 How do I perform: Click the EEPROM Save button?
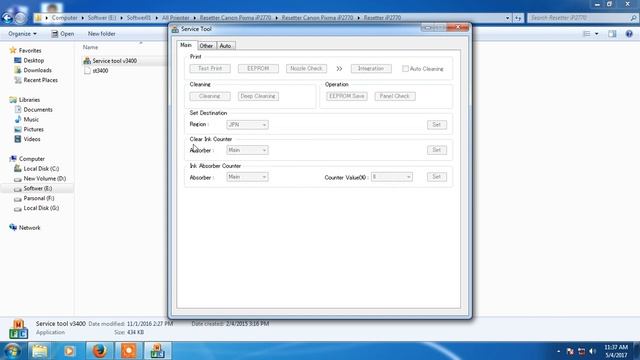347,96
